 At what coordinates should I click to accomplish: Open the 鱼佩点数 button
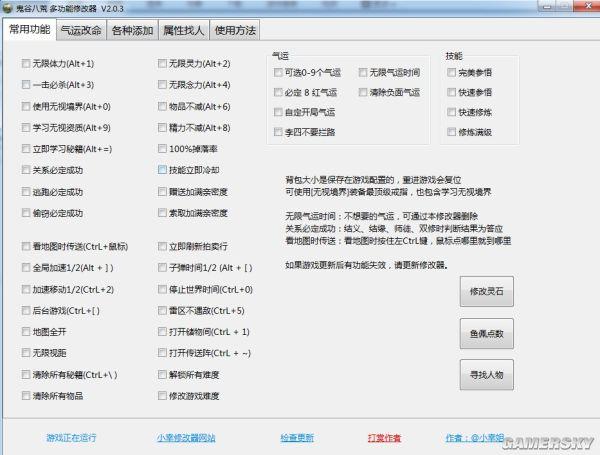486,334
